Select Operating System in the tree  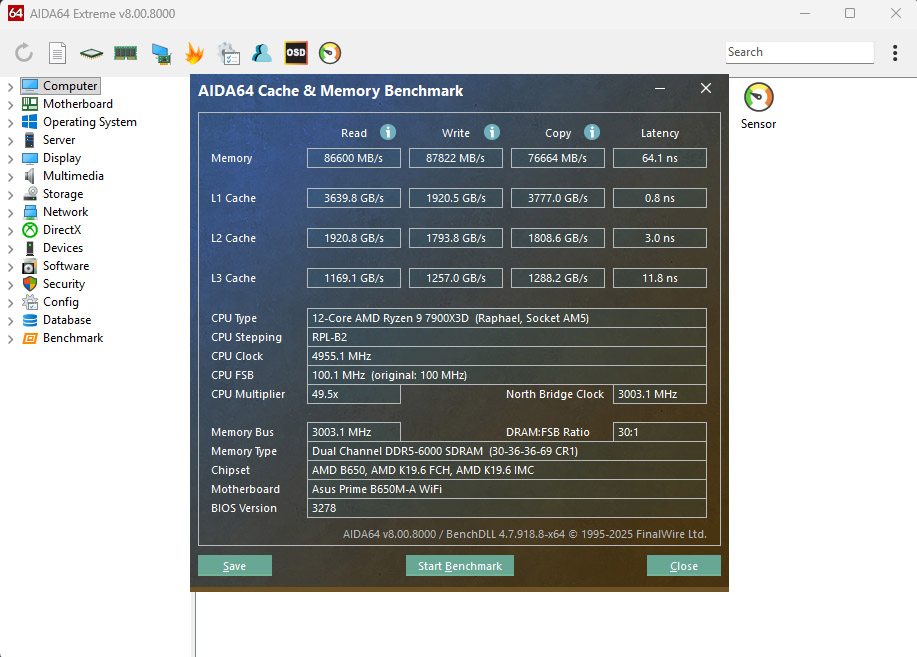pyautogui.click(x=89, y=122)
